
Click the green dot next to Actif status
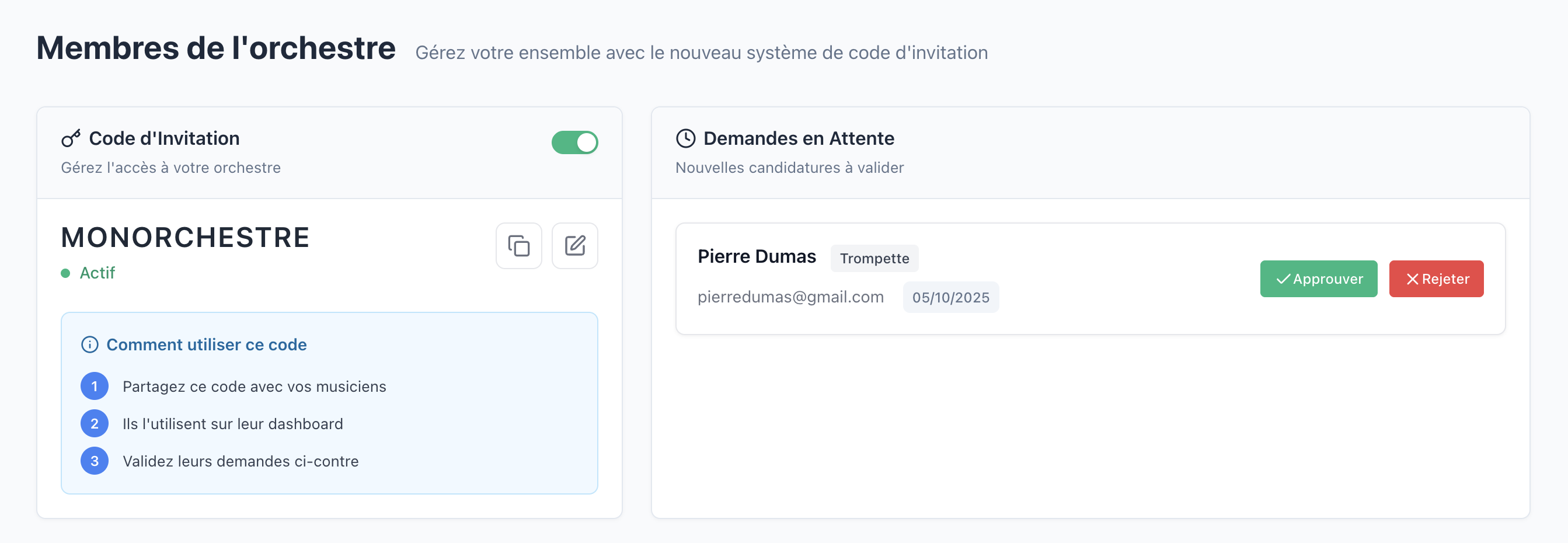point(66,273)
